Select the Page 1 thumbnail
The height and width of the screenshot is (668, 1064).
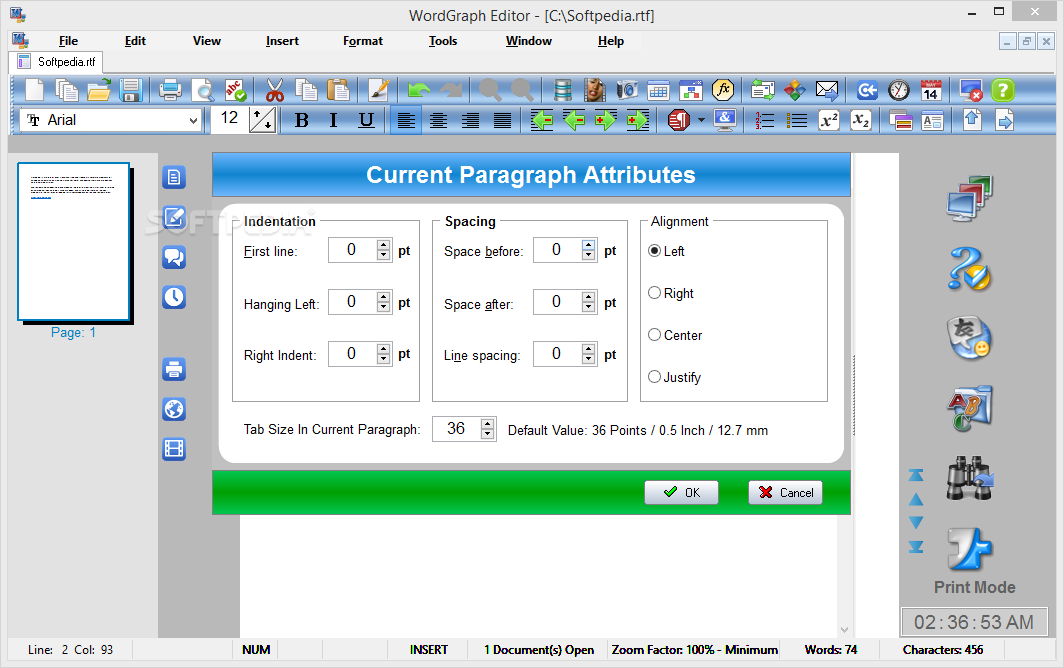tap(74, 242)
